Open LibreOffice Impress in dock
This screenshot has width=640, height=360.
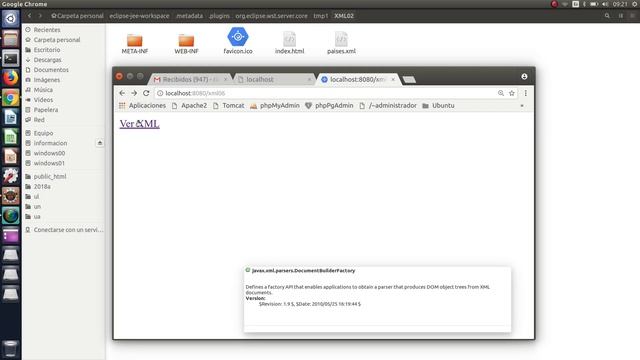11,156
